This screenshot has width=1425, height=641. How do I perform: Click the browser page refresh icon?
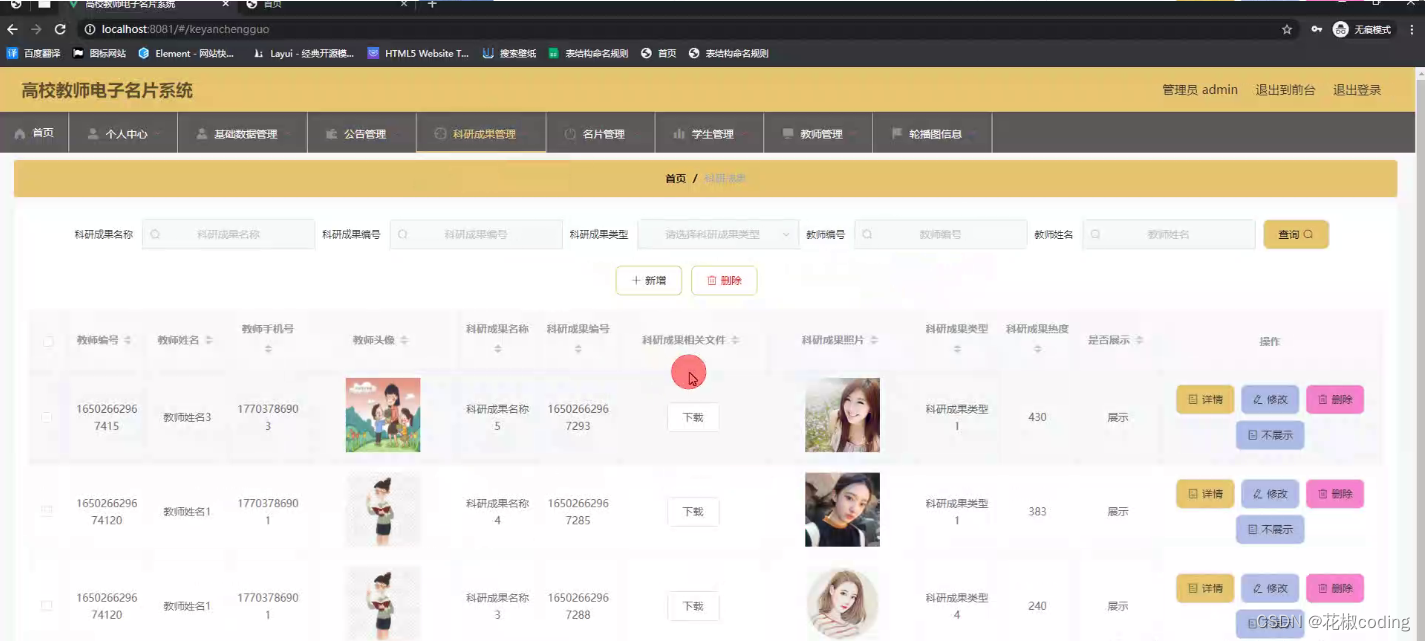point(62,29)
